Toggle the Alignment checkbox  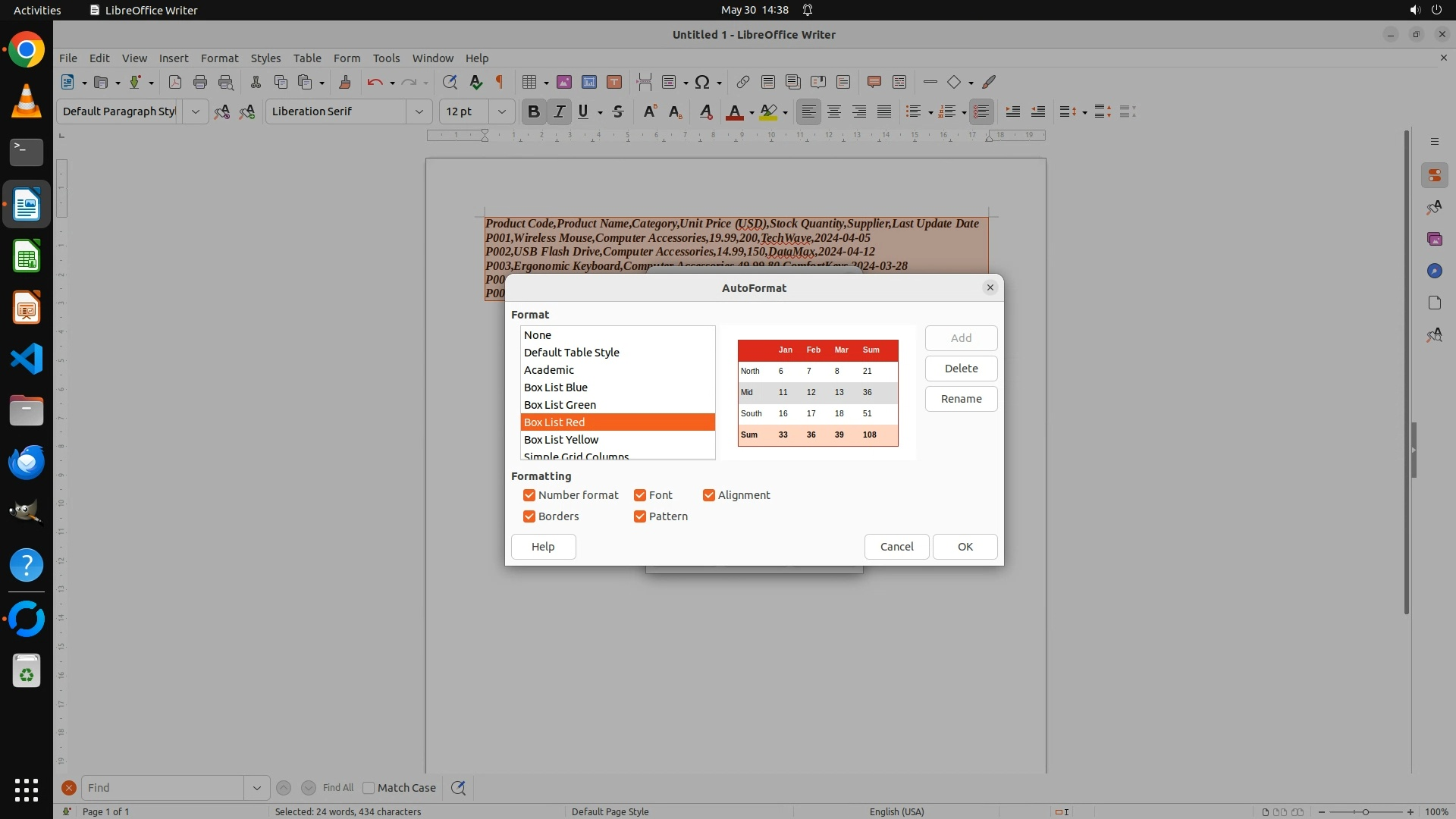point(709,495)
